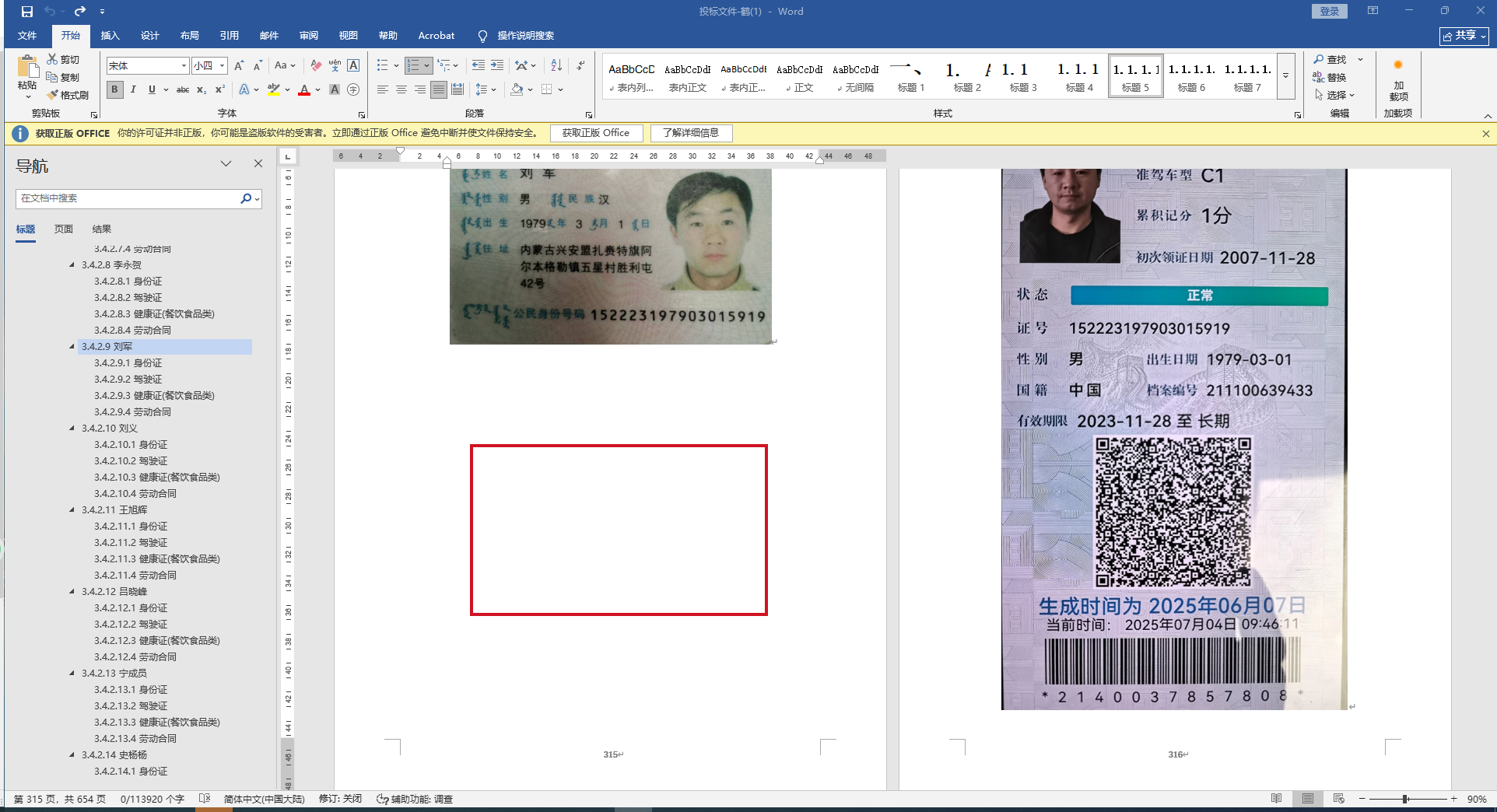This screenshot has height=812, width=1497.
Task: Switch to Web Layout view in status bar
Action: coord(1339,799)
